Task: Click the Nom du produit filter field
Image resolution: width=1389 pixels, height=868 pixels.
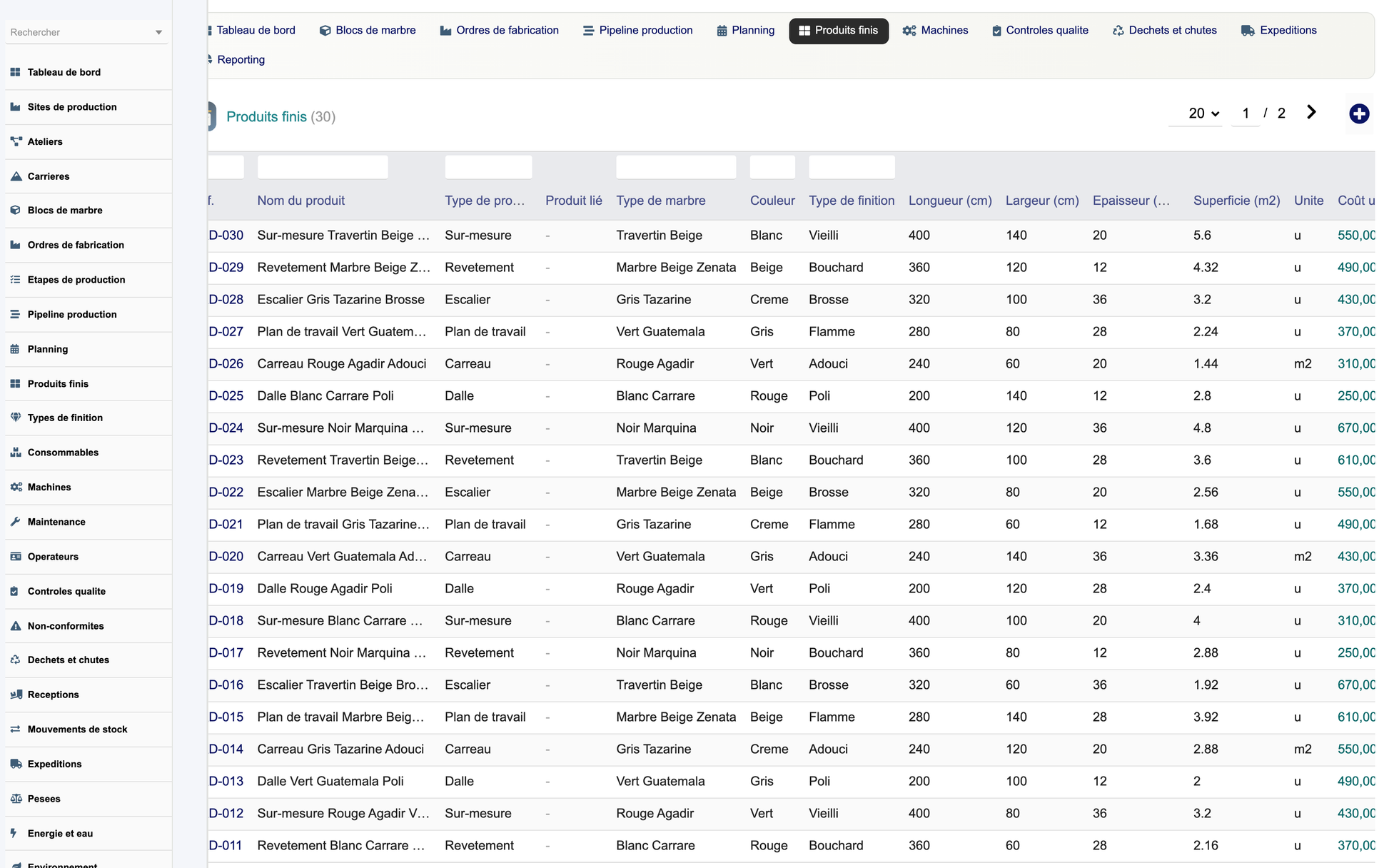Action: point(323,167)
